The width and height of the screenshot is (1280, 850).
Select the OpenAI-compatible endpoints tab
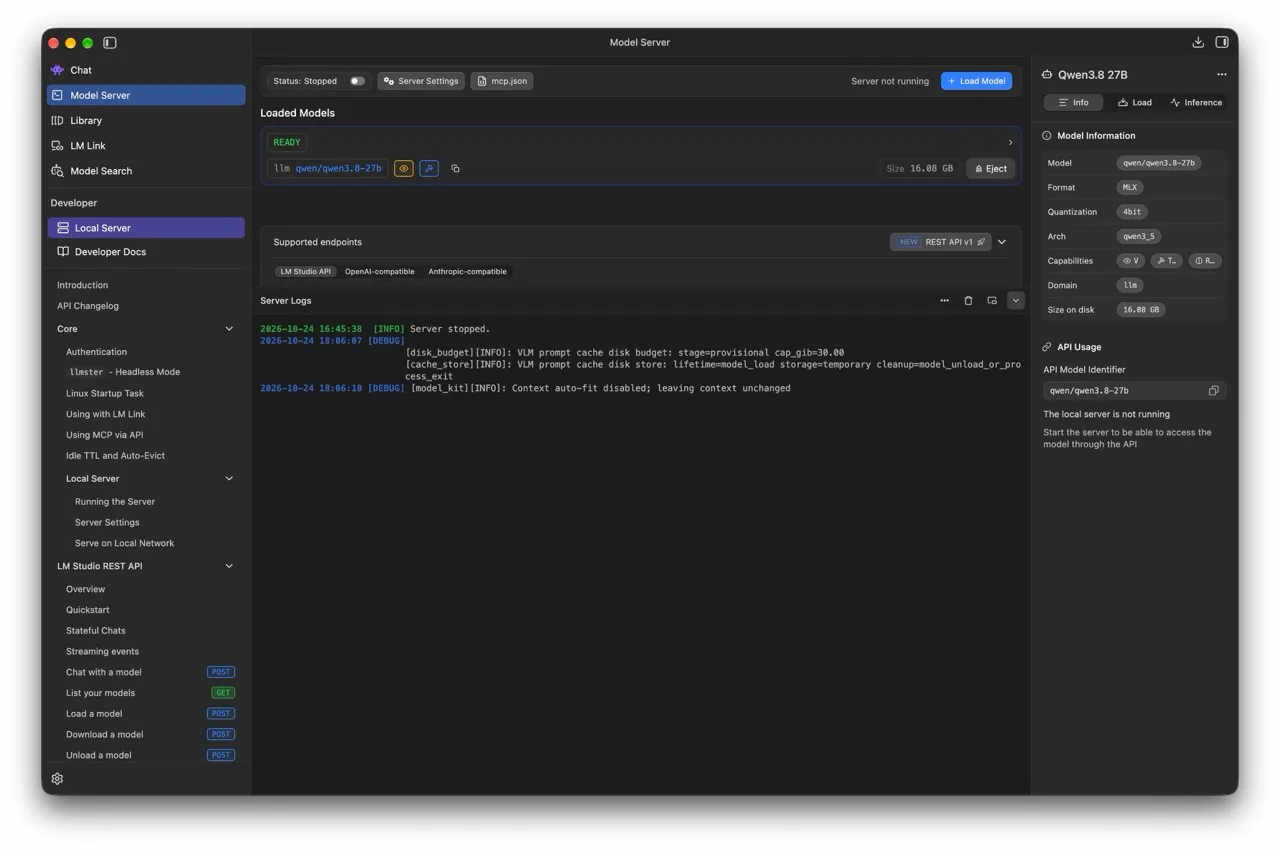380,271
